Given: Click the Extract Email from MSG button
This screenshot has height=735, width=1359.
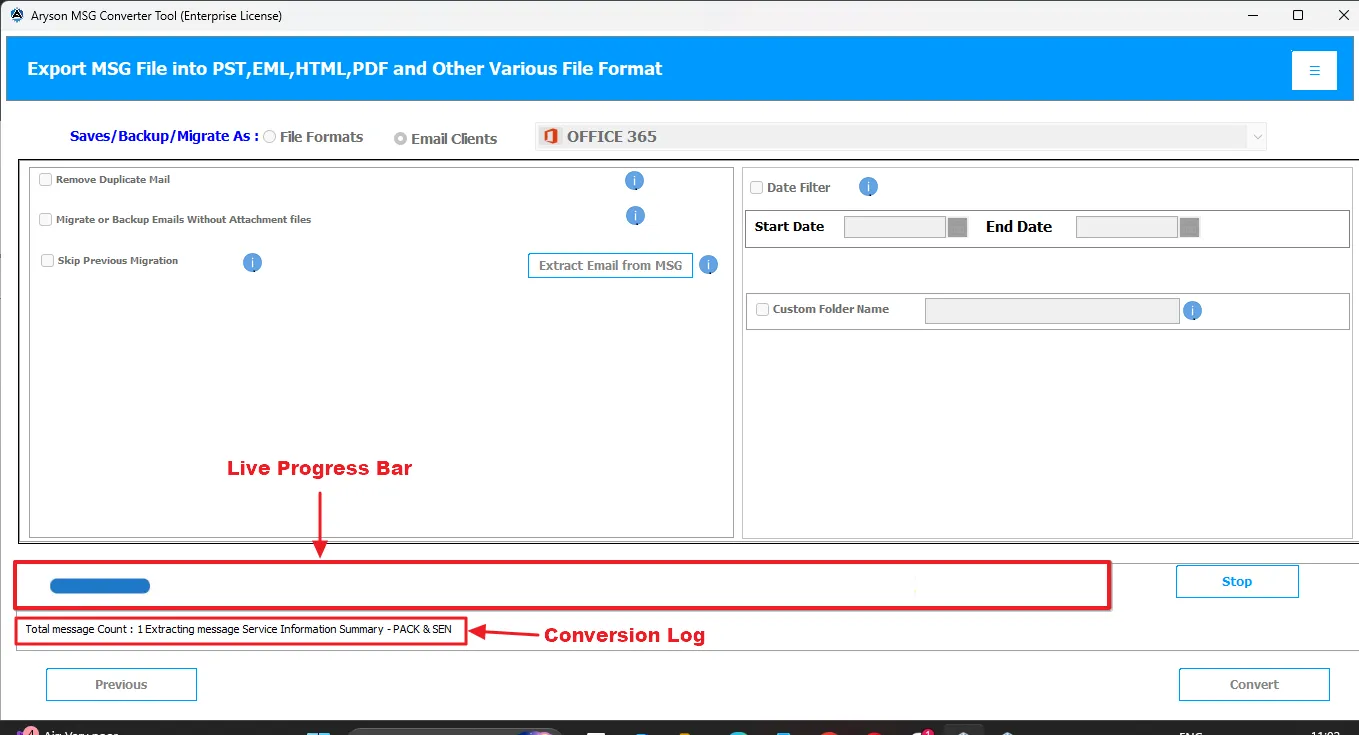Looking at the screenshot, I should click(610, 265).
